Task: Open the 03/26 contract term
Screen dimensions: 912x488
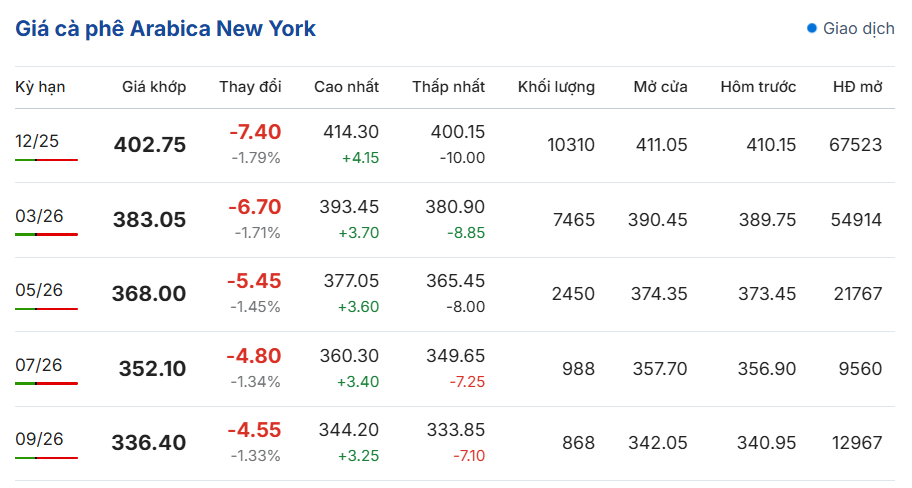Action: click(37, 216)
